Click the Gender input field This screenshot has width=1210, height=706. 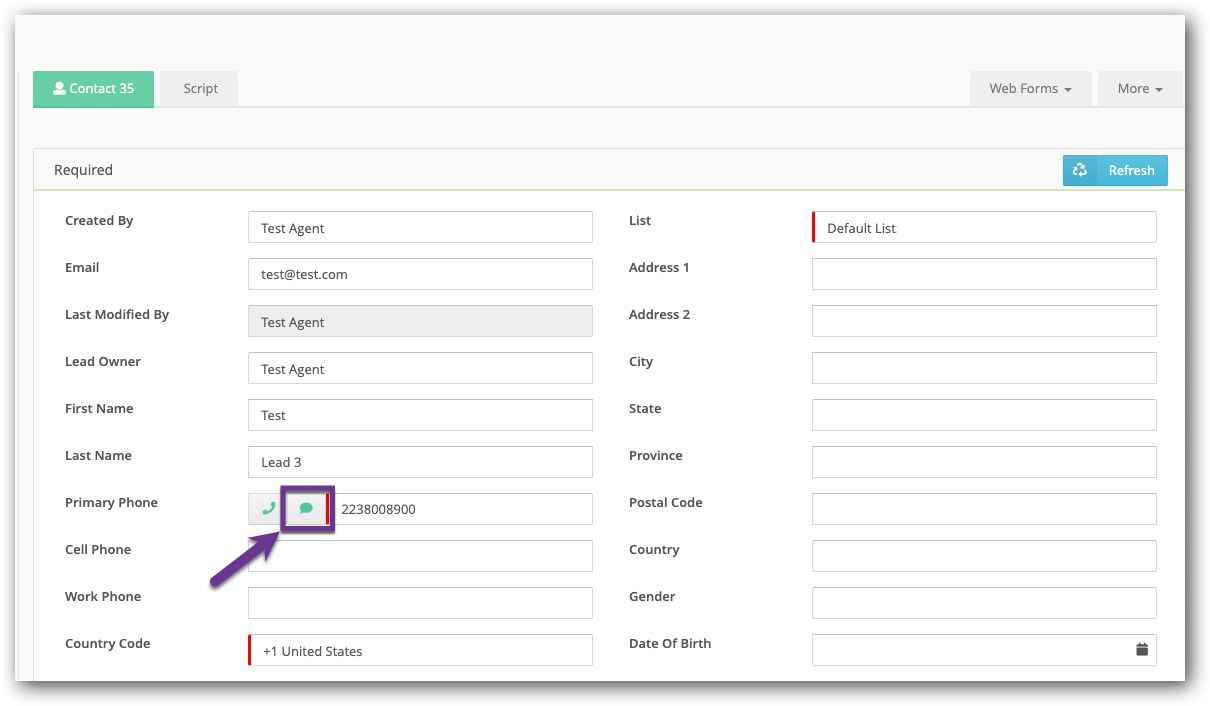coord(983,602)
